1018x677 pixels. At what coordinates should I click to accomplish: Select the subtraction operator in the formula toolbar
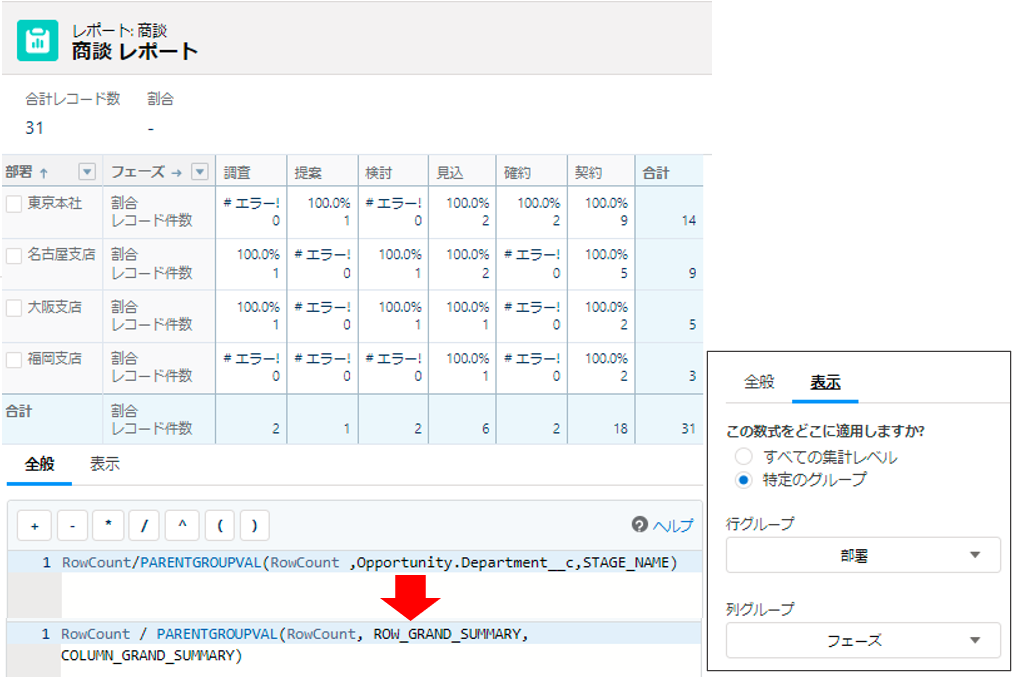point(72,524)
